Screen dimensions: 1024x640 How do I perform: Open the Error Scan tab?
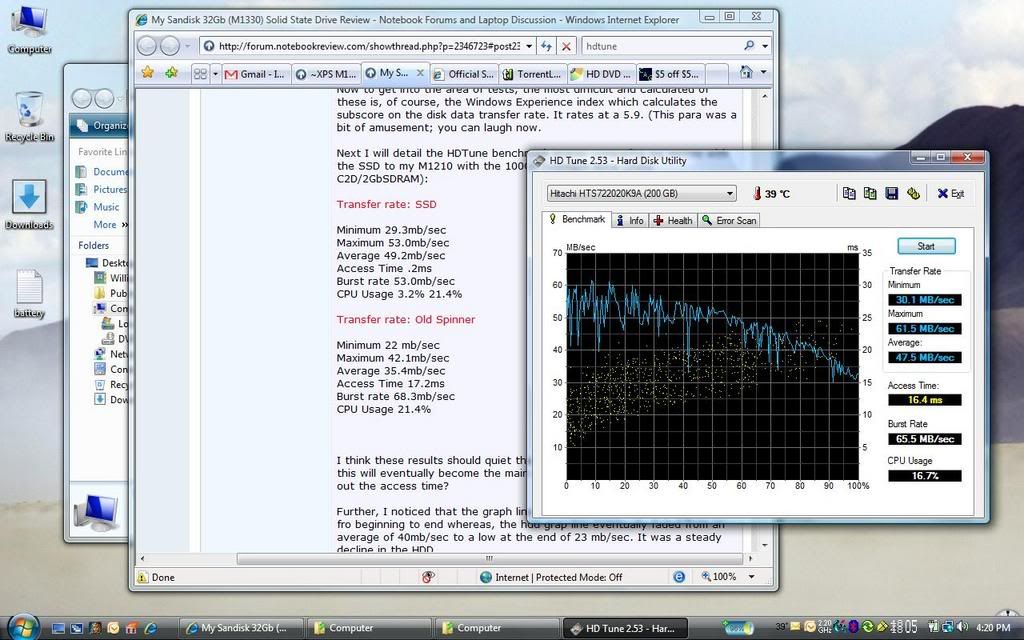[x=729, y=221]
